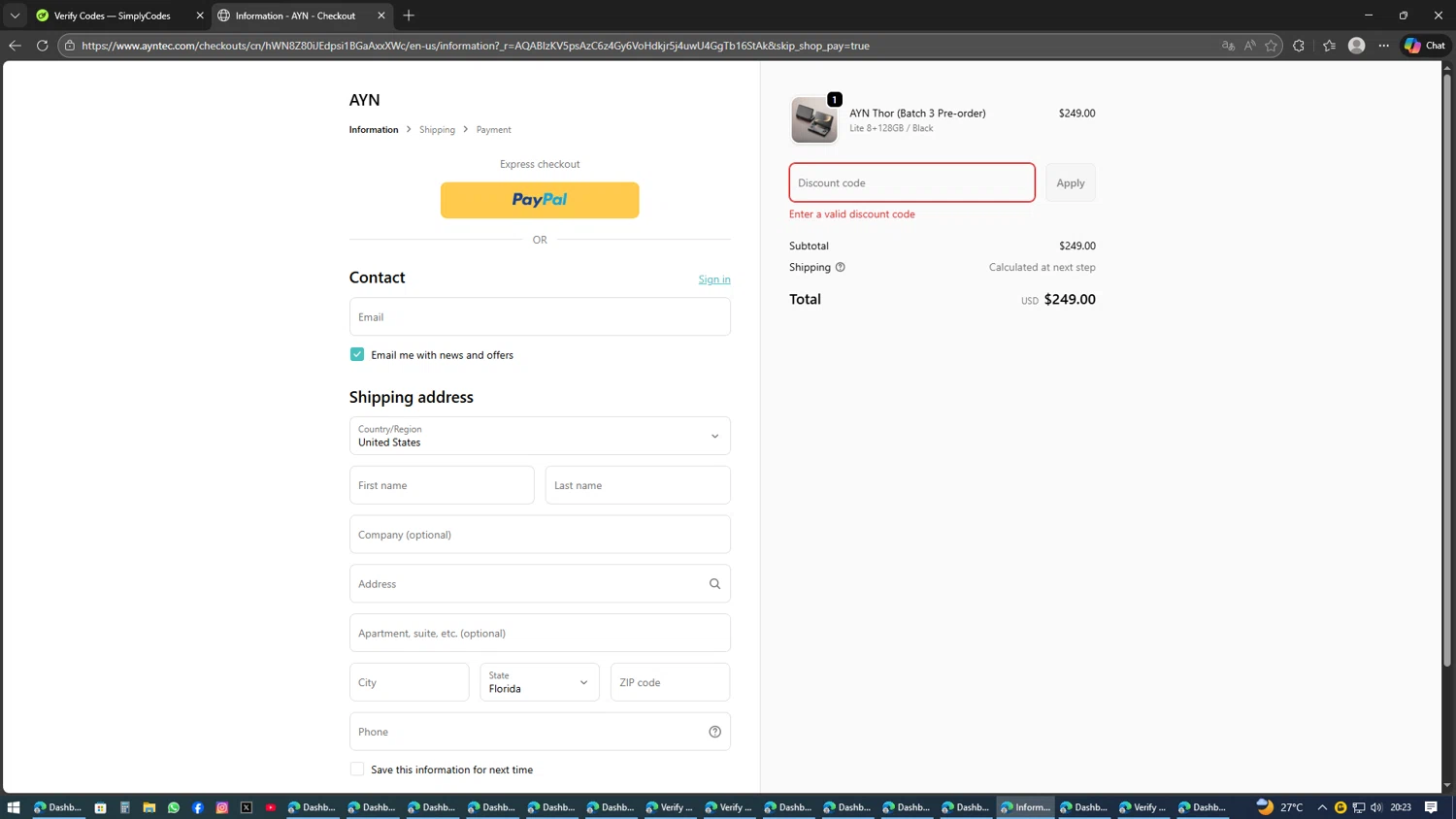This screenshot has width=1456, height=819.
Task: Click the Sign in link
Action: [x=714, y=279]
